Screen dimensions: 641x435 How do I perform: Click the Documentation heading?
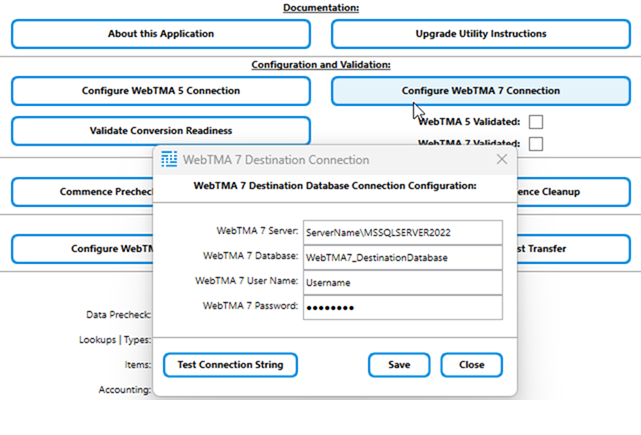pos(321,8)
